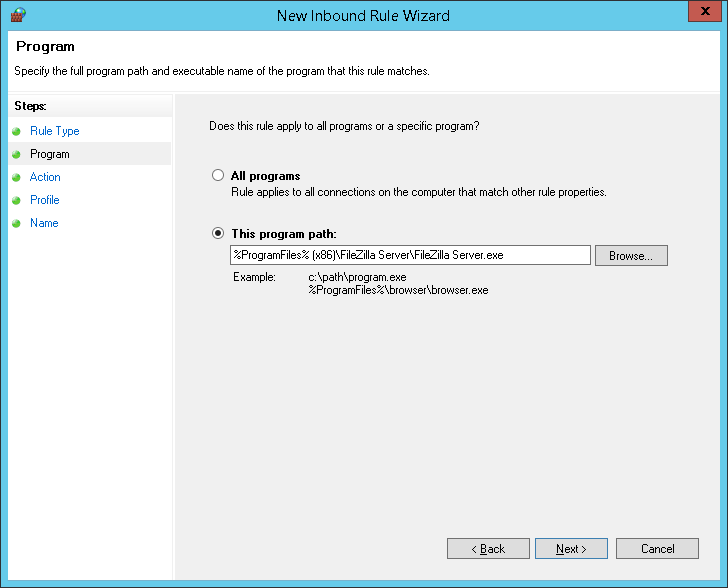
Task: Click the green bullet beside Action step
Action: point(17,177)
